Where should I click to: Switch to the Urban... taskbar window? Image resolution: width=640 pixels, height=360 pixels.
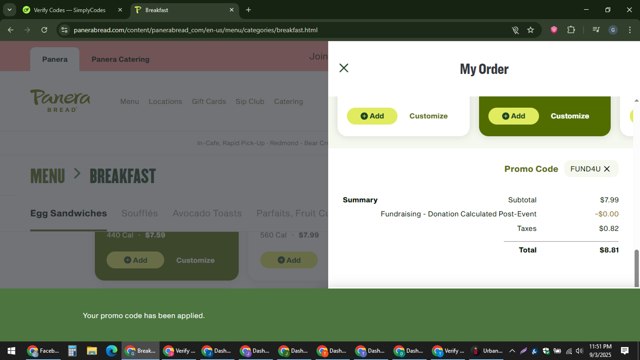pyautogui.click(x=487, y=351)
